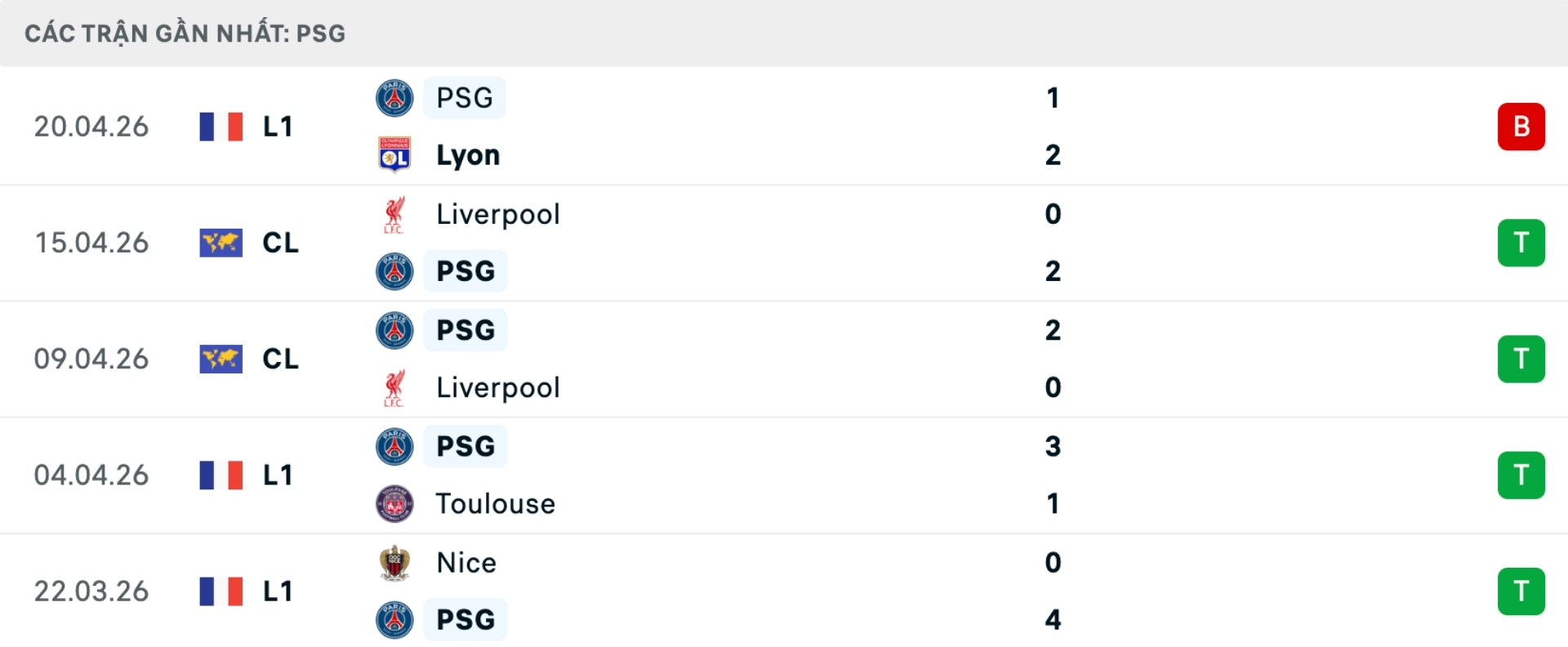Click green T badge for 04.04.26 match

point(1521,475)
